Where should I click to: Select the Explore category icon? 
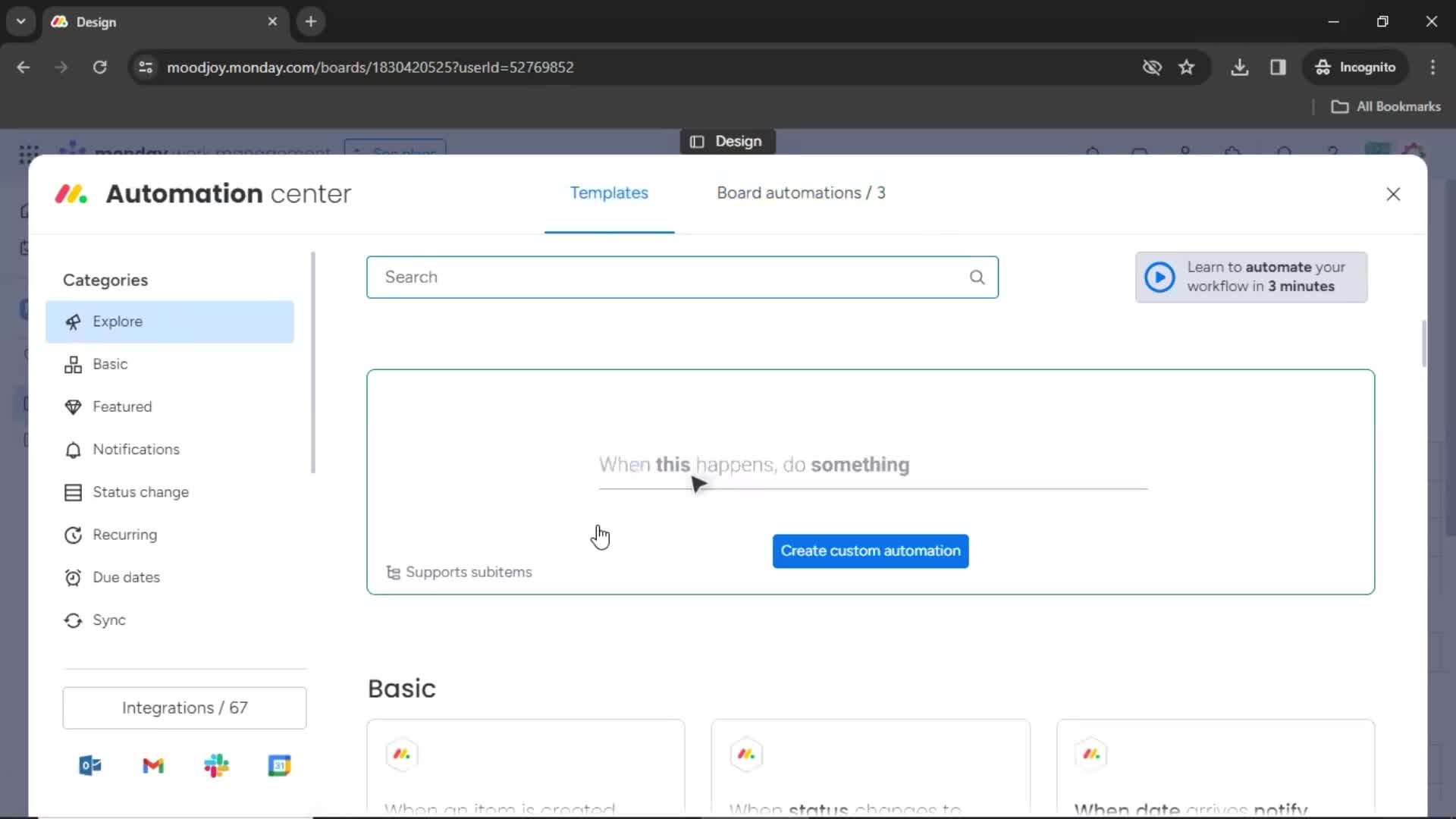point(72,322)
